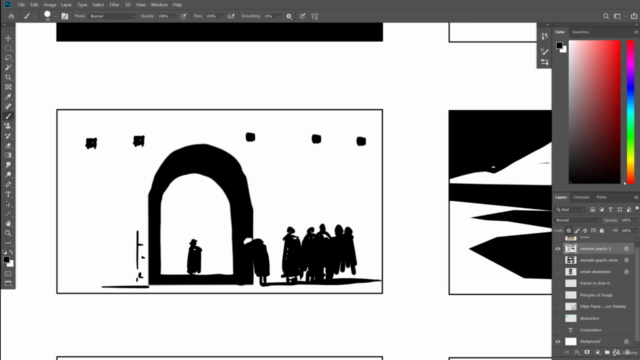Viewport: 640px width, 360px height.
Task: Click the Home icon in options bar
Action: pyautogui.click(x=11, y=16)
